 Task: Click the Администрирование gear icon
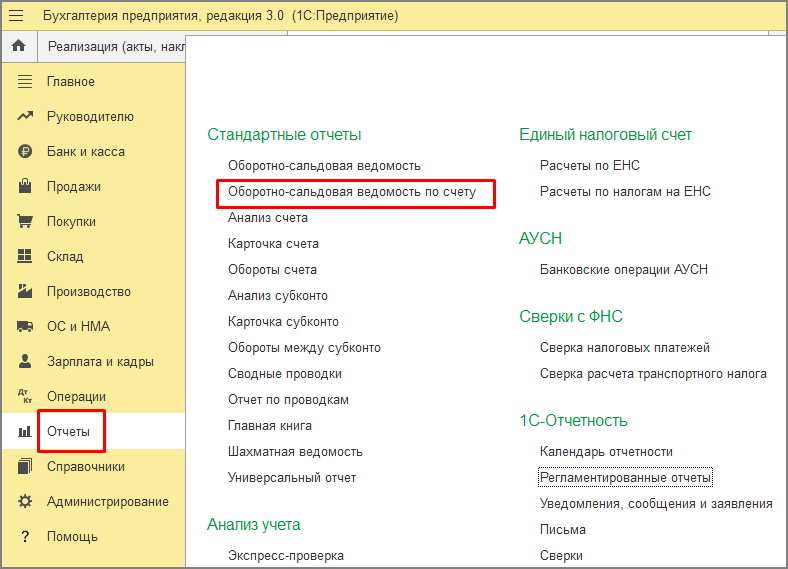click(x=26, y=502)
